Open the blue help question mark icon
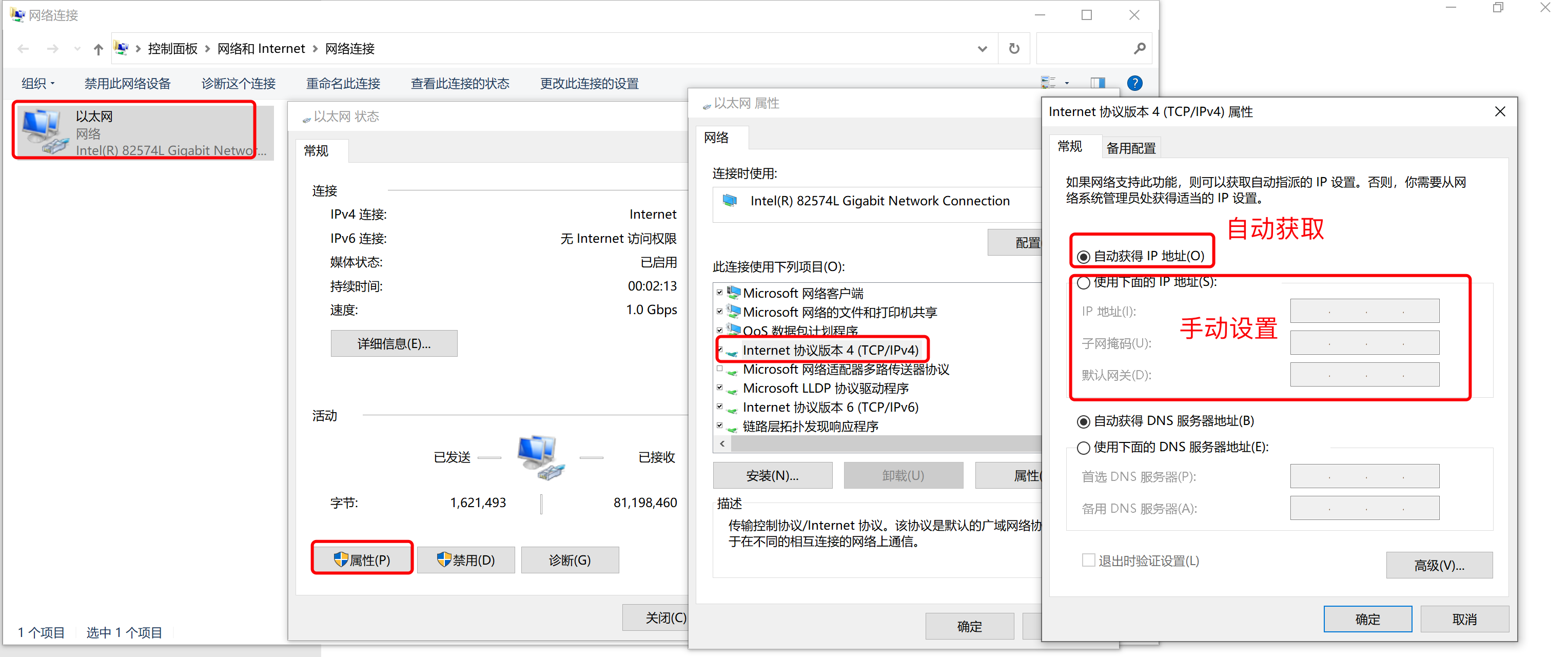1568x657 pixels. coord(1134,83)
